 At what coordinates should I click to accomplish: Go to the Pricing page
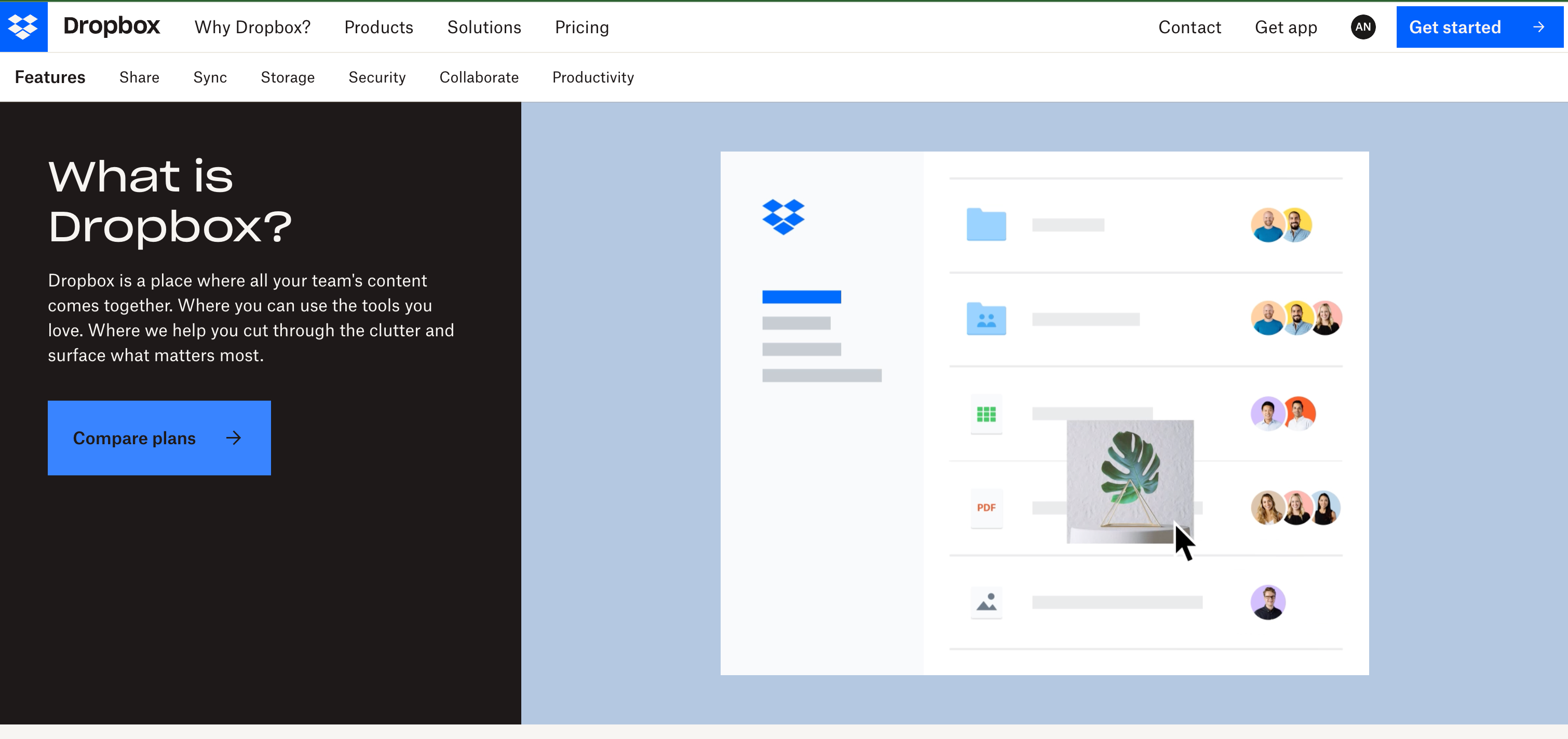pyautogui.click(x=582, y=28)
